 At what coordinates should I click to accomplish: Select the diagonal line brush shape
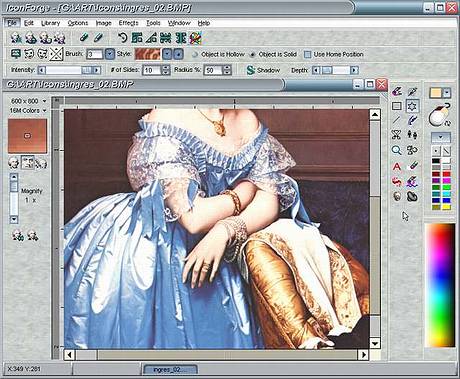pyautogui.click(x=446, y=151)
